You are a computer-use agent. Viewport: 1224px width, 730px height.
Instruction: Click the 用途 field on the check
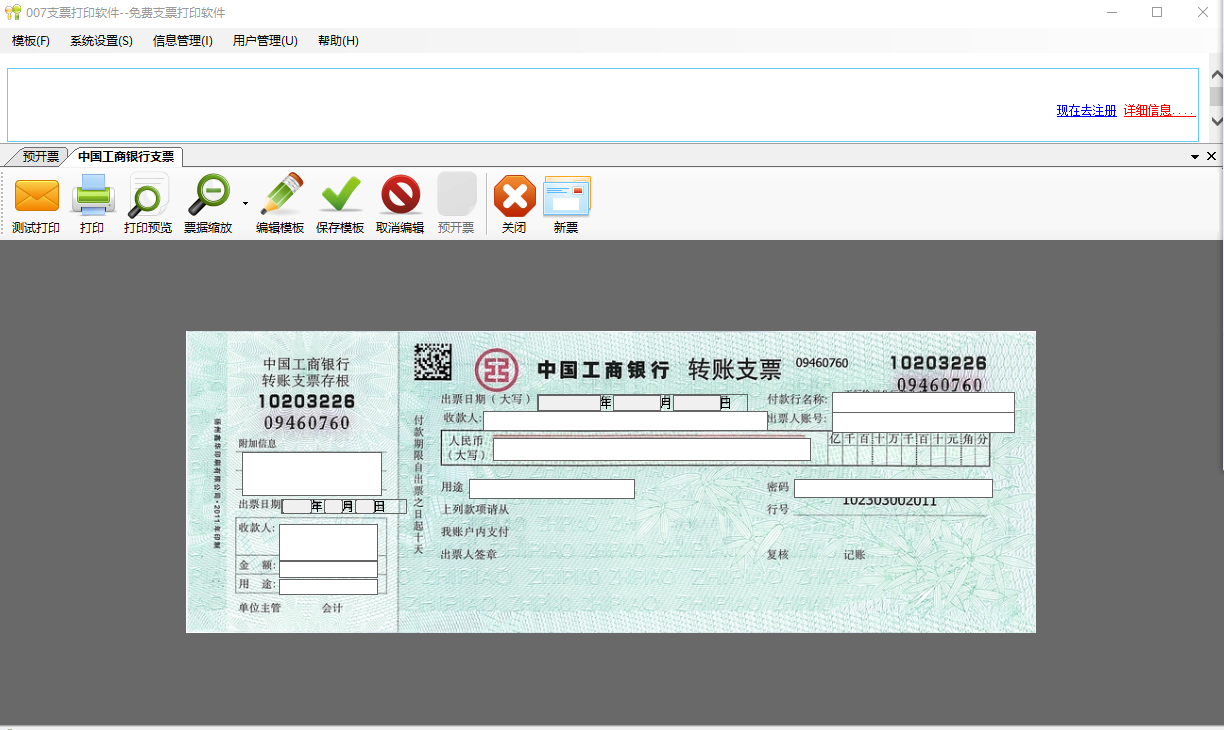[552, 489]
